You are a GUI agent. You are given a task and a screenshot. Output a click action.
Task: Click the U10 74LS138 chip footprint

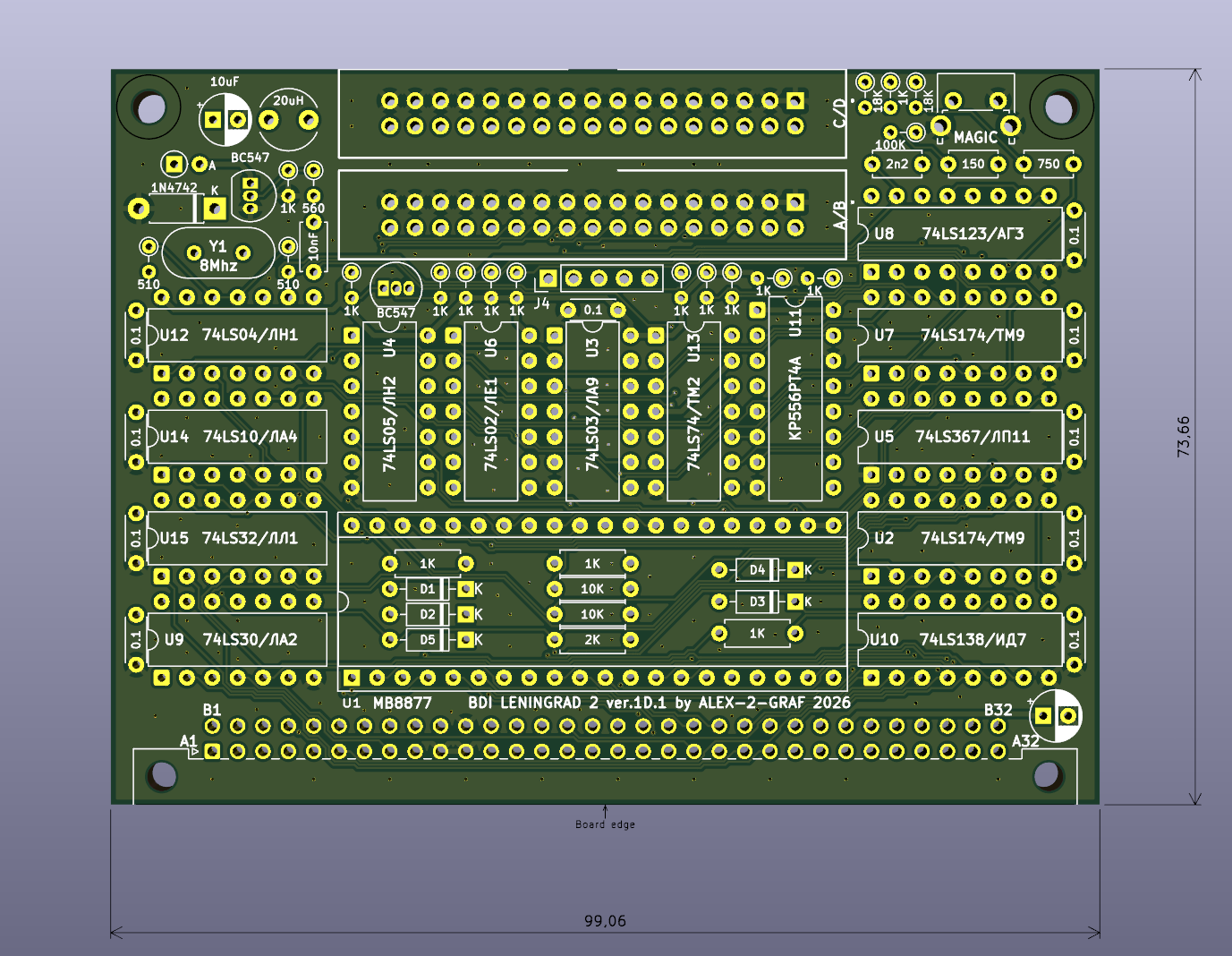[959, 639]
